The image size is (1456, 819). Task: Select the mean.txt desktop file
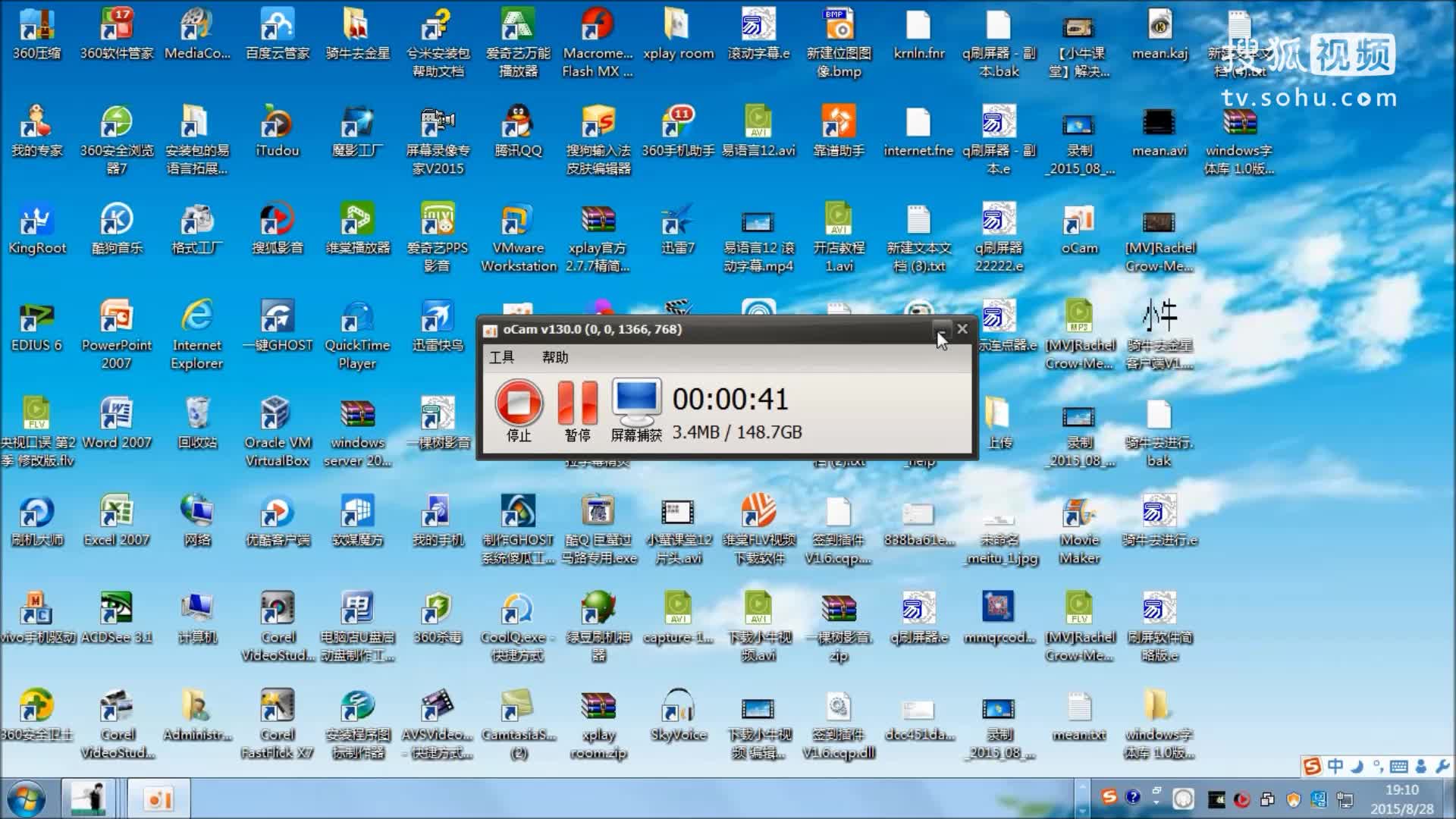[1079, 714]
